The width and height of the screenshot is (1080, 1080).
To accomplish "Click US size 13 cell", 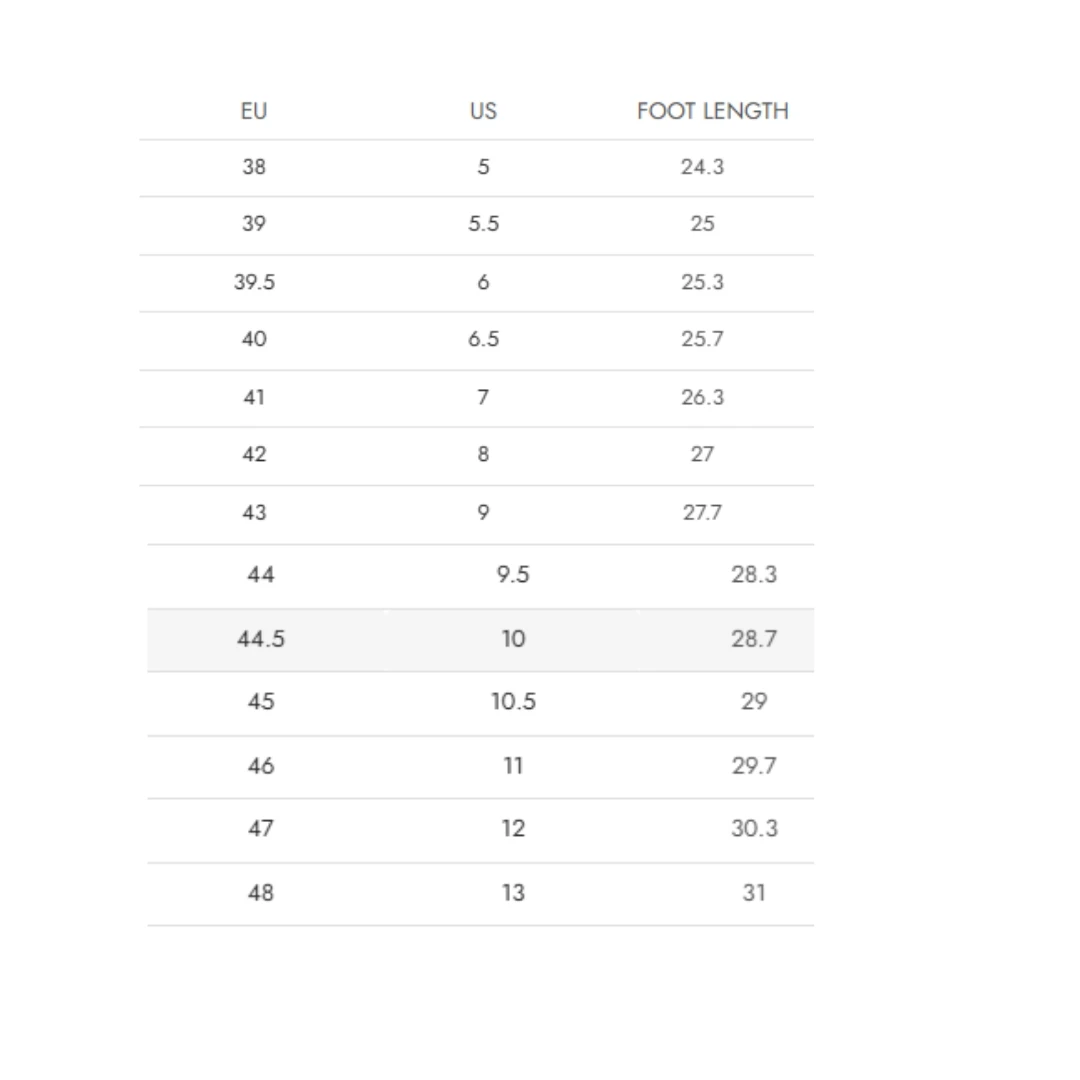I will tap(513, 893).
